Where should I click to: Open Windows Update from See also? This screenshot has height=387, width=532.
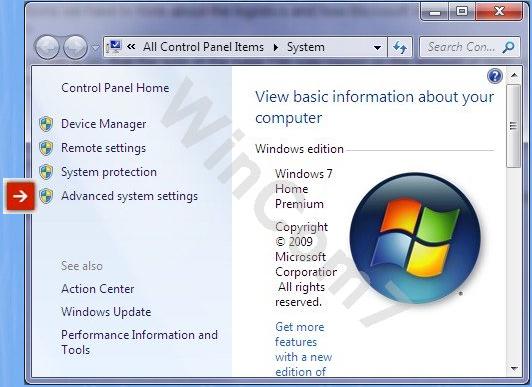(106, 312)
